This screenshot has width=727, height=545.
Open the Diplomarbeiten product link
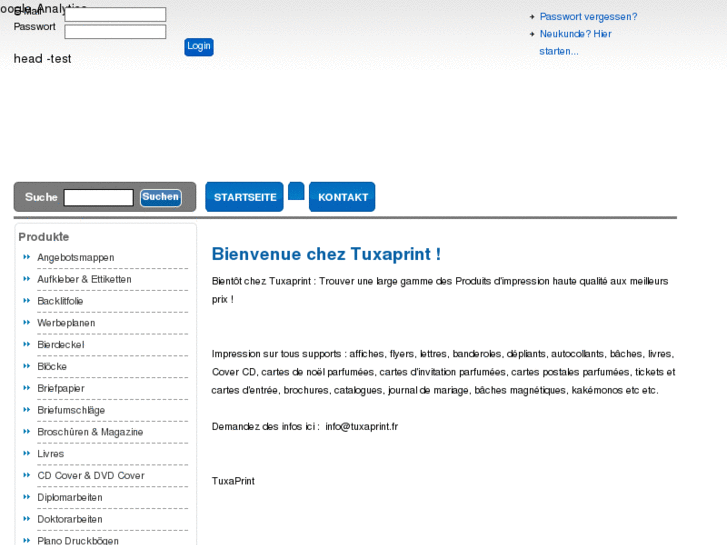[70, 497]
